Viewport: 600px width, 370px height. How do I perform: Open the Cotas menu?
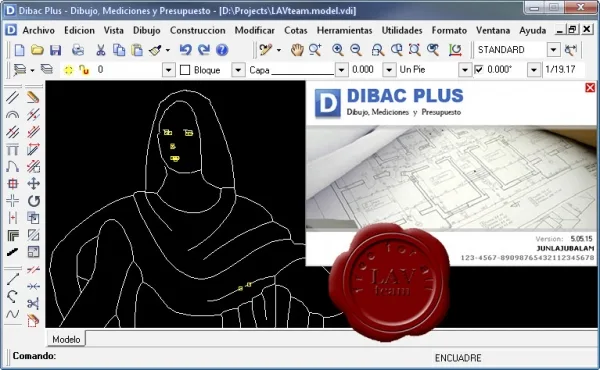296,30
